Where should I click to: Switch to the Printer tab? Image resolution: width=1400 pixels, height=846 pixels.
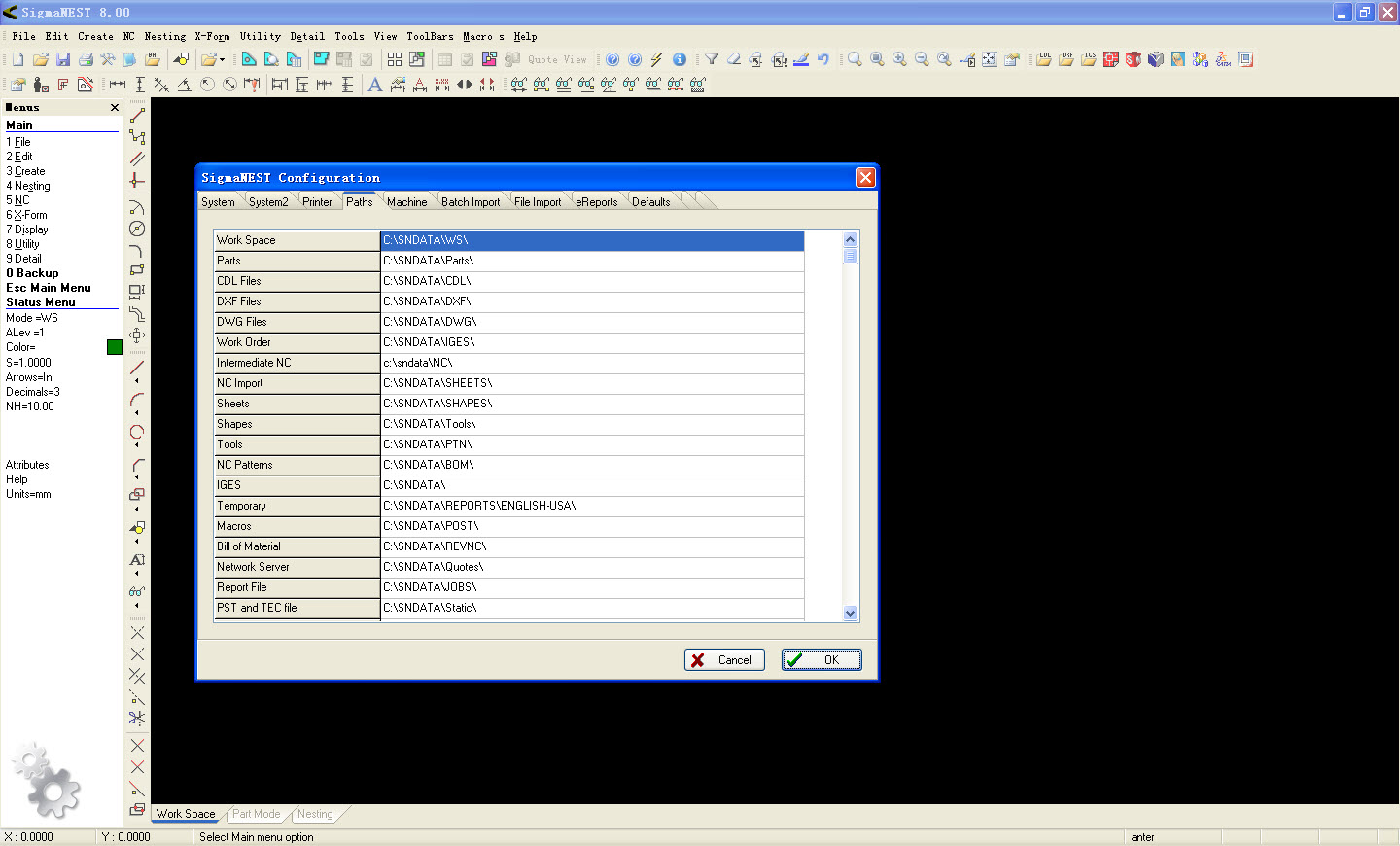pyautogui.click(x=317, y=202)
